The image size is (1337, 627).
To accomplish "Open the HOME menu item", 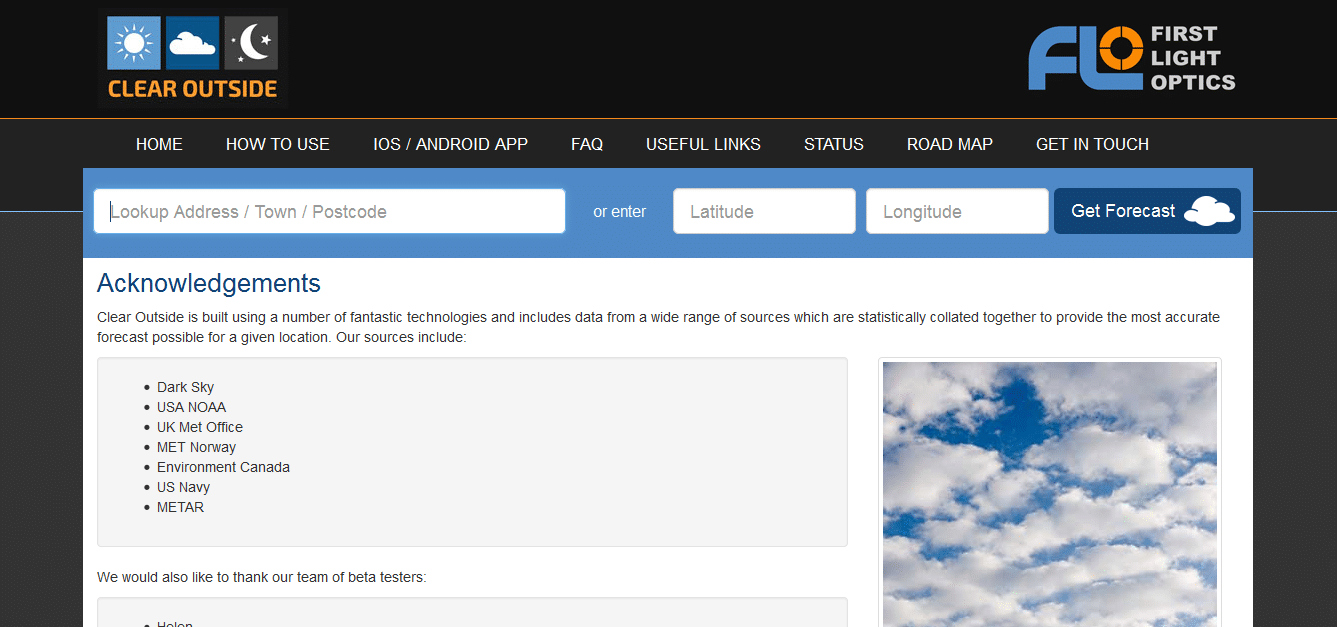I will 159,144.
